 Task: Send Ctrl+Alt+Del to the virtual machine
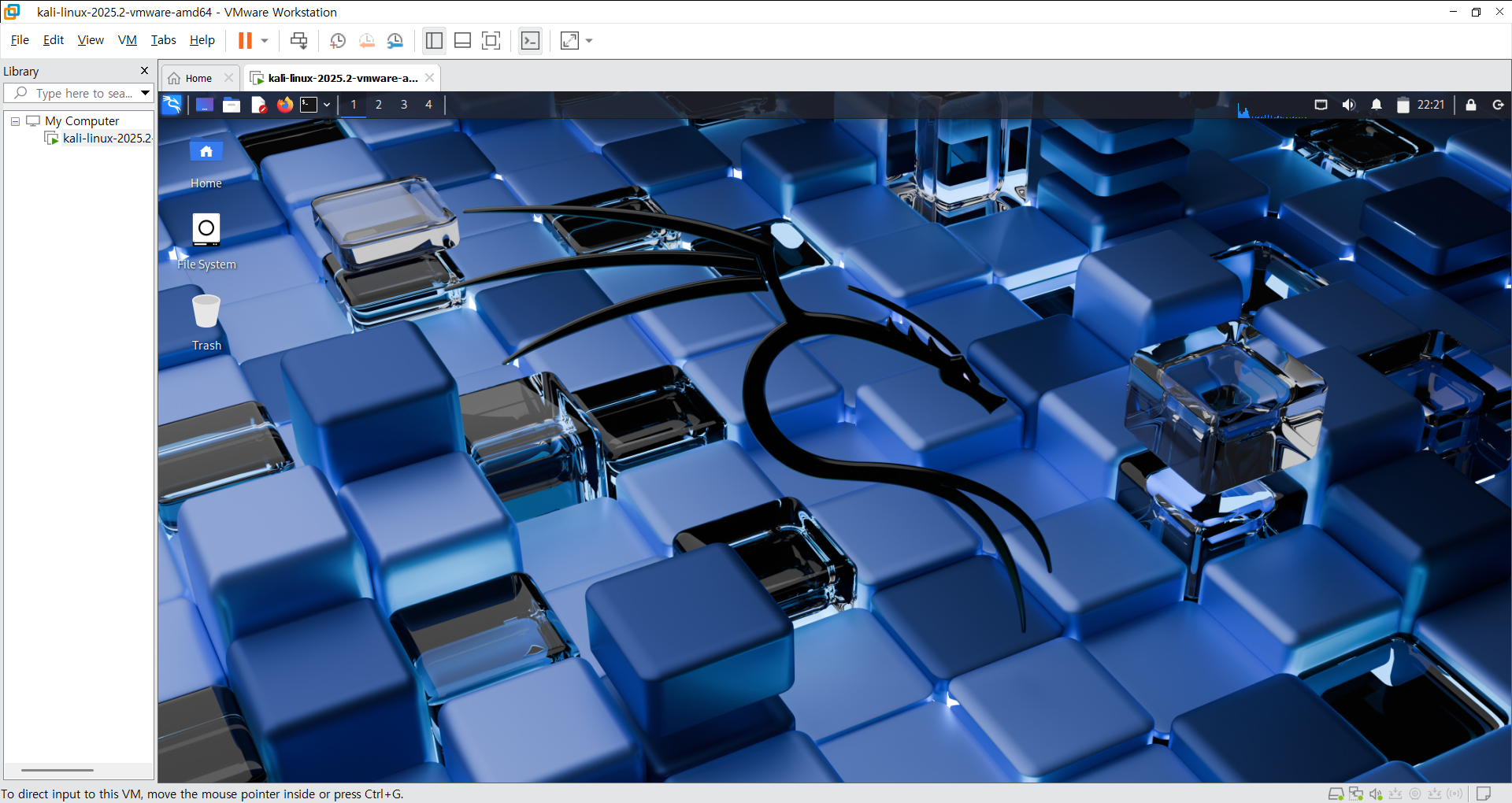point(299,40)
